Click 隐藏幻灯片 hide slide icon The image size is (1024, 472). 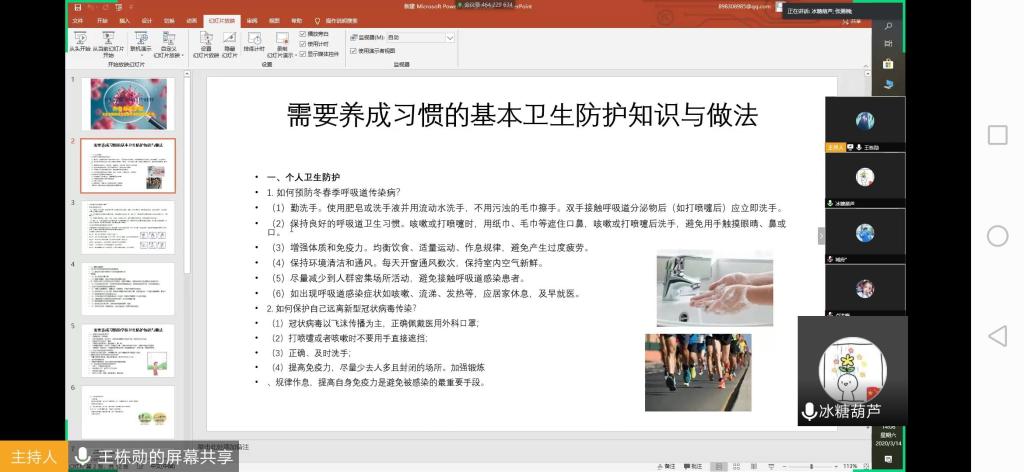230,42
